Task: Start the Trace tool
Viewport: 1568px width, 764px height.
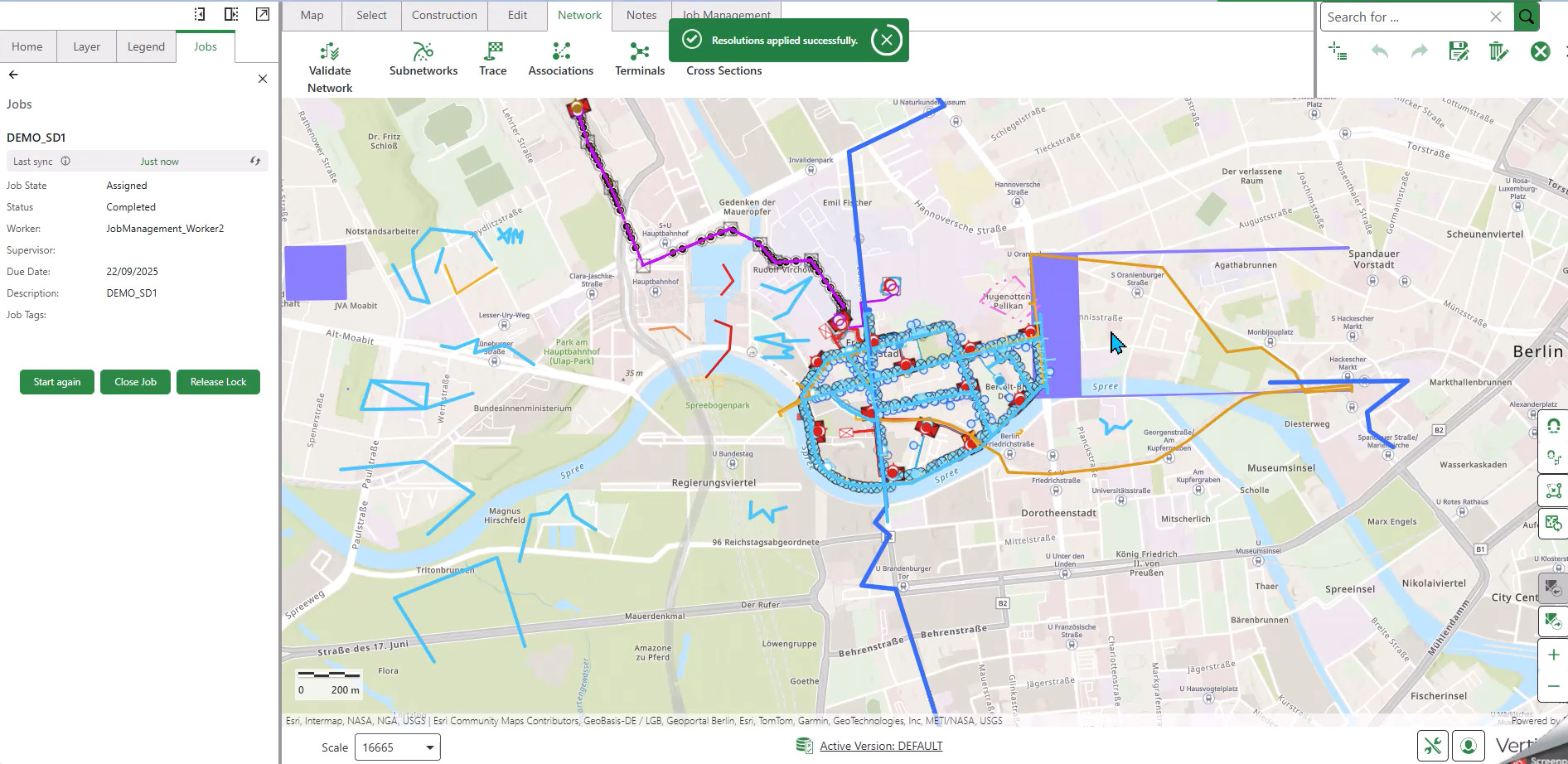Action: pos(492,60)
